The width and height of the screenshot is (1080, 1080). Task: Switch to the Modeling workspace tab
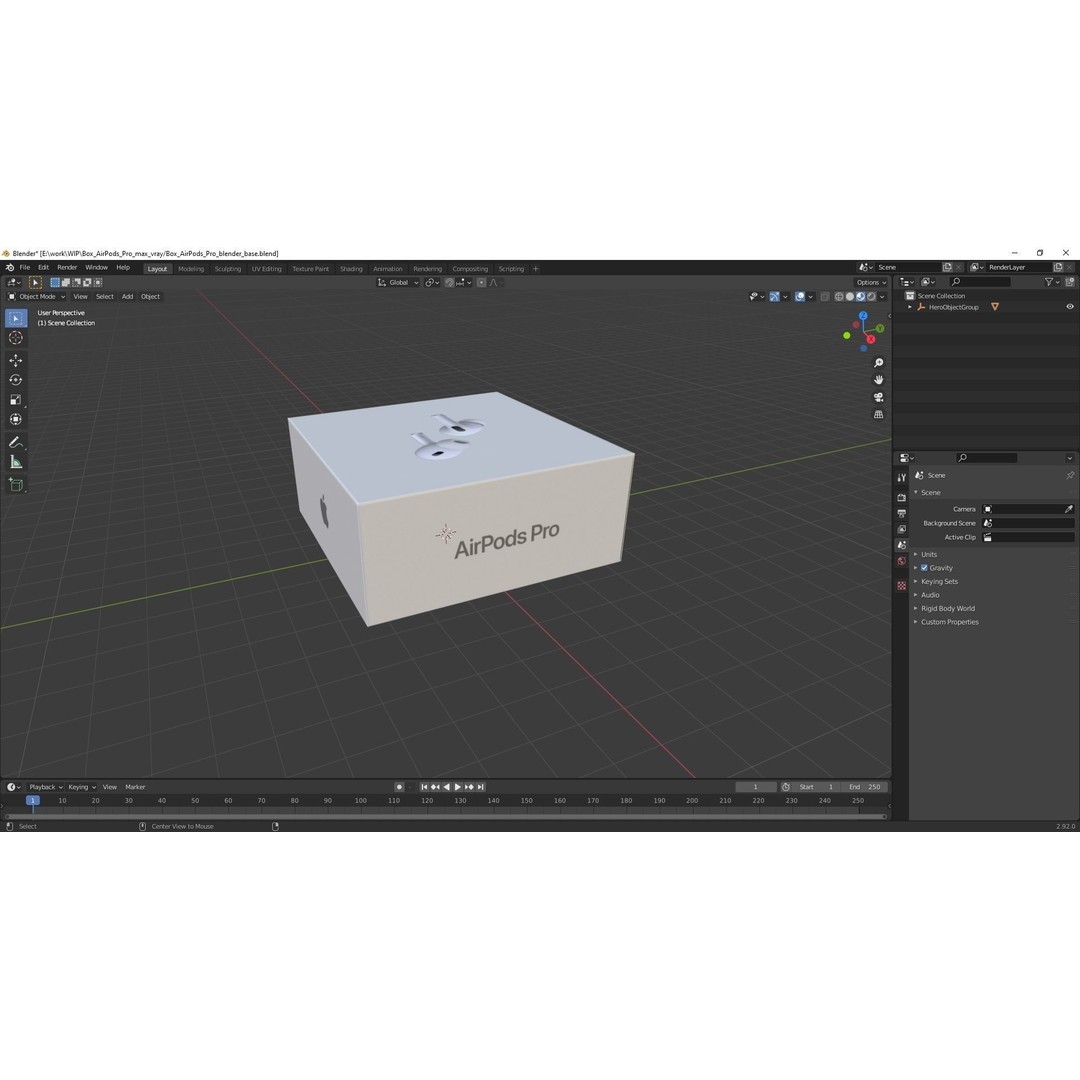[191, 269]
